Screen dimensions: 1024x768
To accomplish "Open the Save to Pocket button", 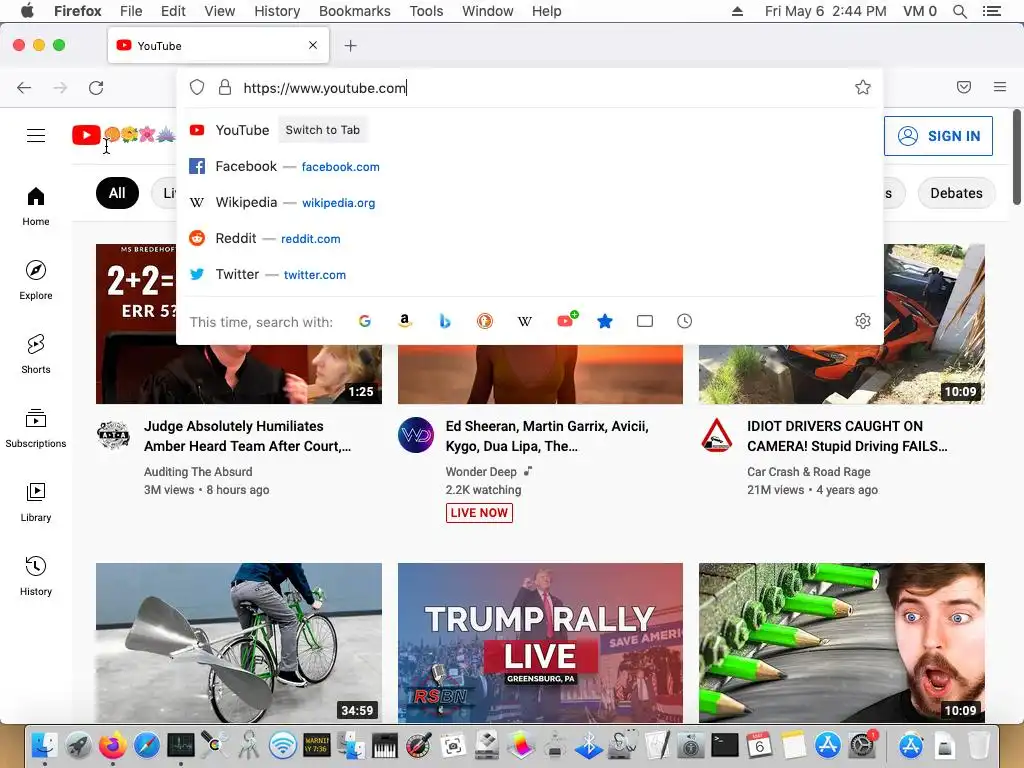I will (x=964, y=87).
